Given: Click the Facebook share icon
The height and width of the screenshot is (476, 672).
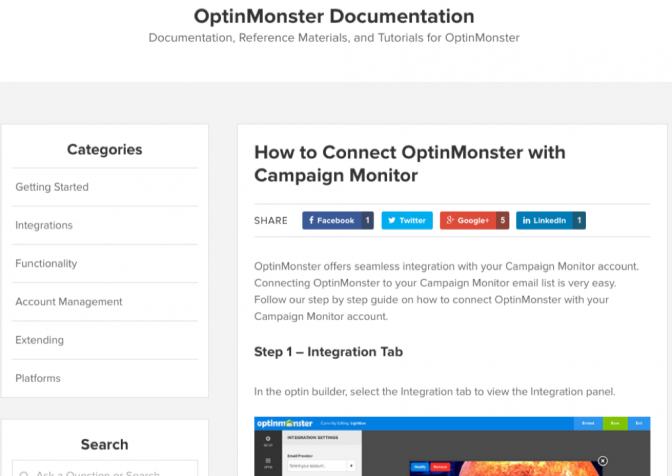Looking at the screenshot, I should 311,220.
